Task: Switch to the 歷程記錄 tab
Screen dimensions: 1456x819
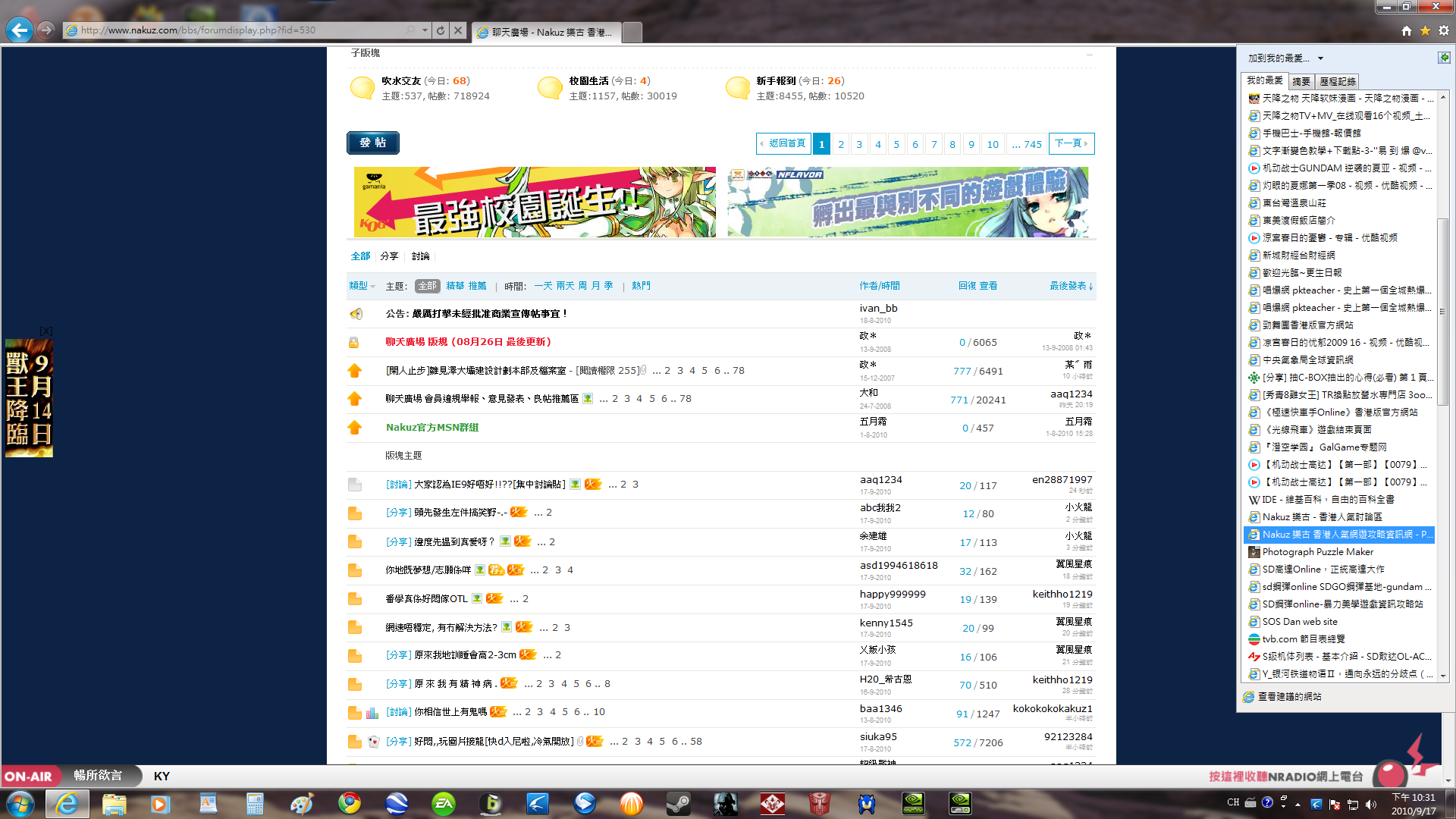Action: [x=1337, y=81]
